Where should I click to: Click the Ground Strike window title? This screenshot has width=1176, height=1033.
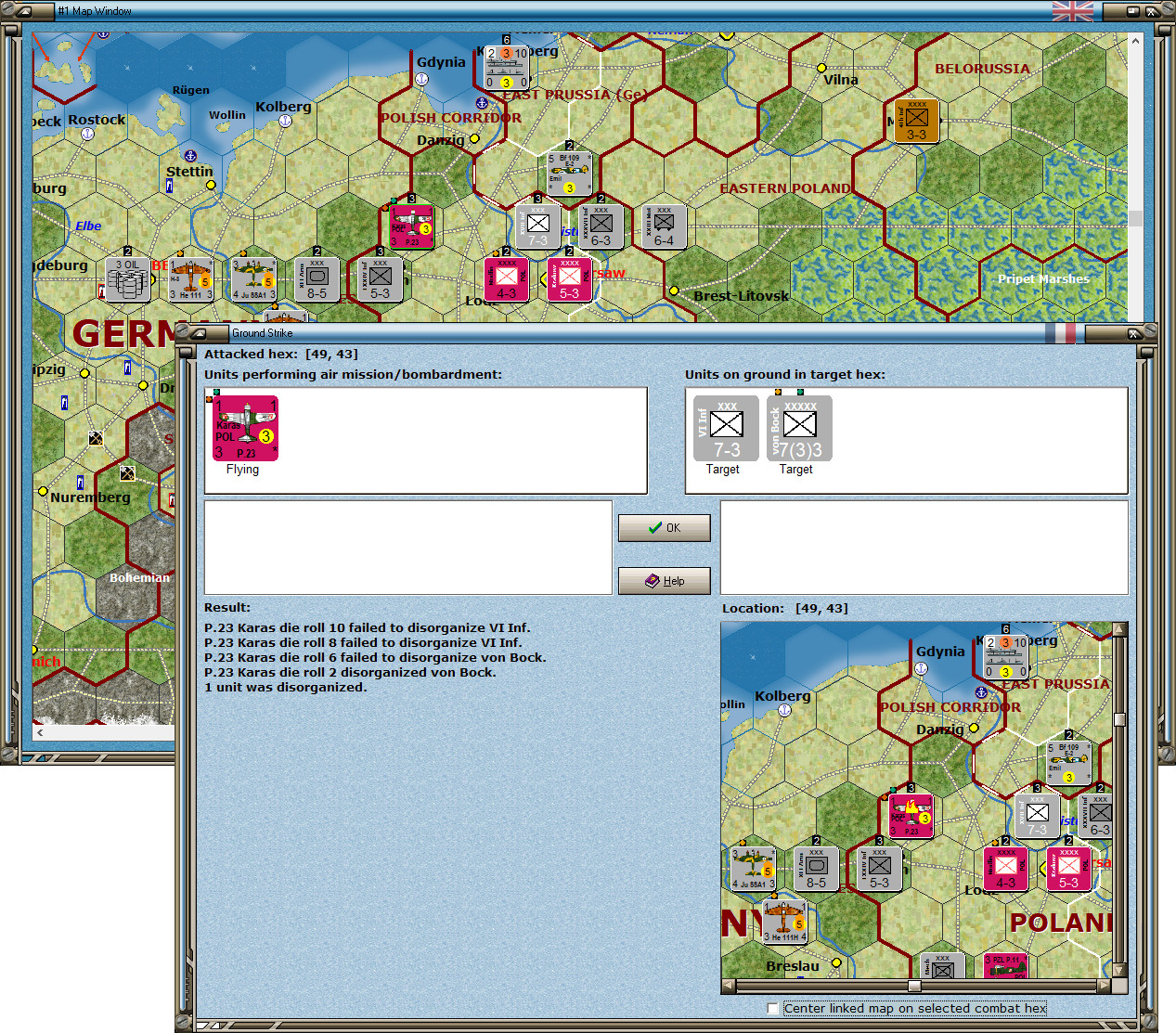tap(263, 333)
